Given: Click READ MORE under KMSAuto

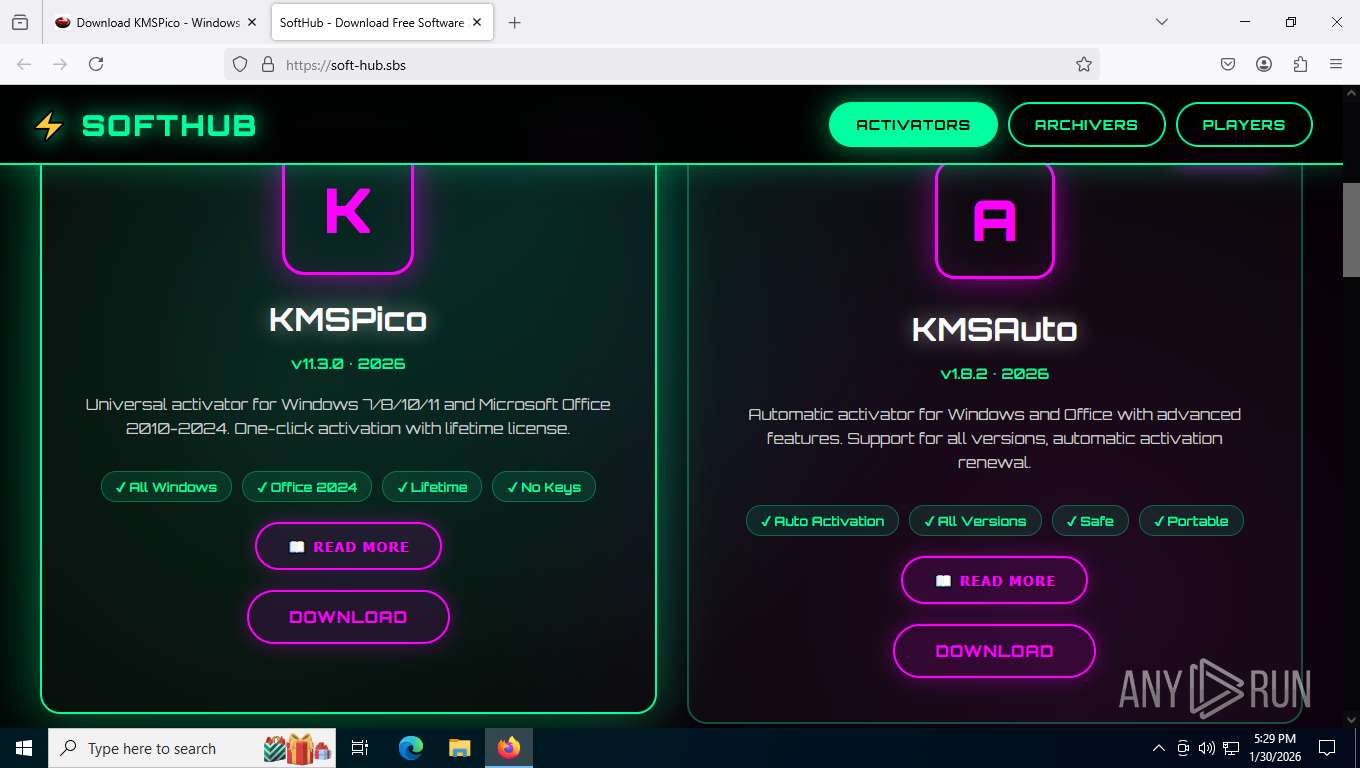Looking at the screenshot, I should tap(994, 580).
